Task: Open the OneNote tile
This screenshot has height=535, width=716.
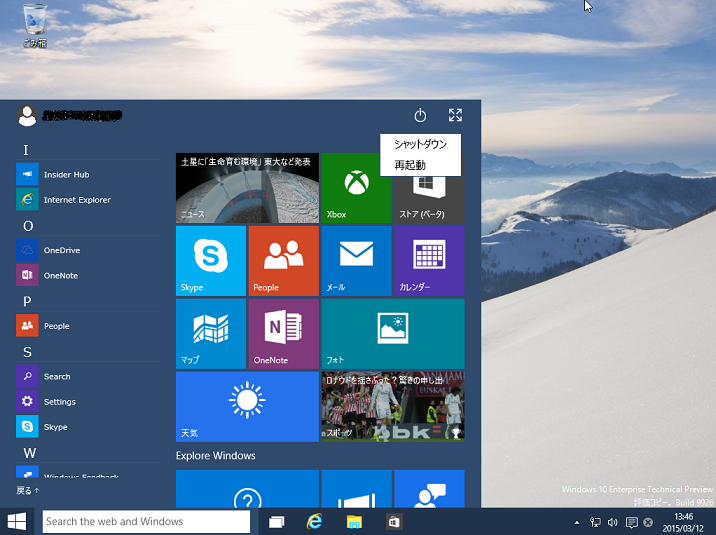Action: 284,334
